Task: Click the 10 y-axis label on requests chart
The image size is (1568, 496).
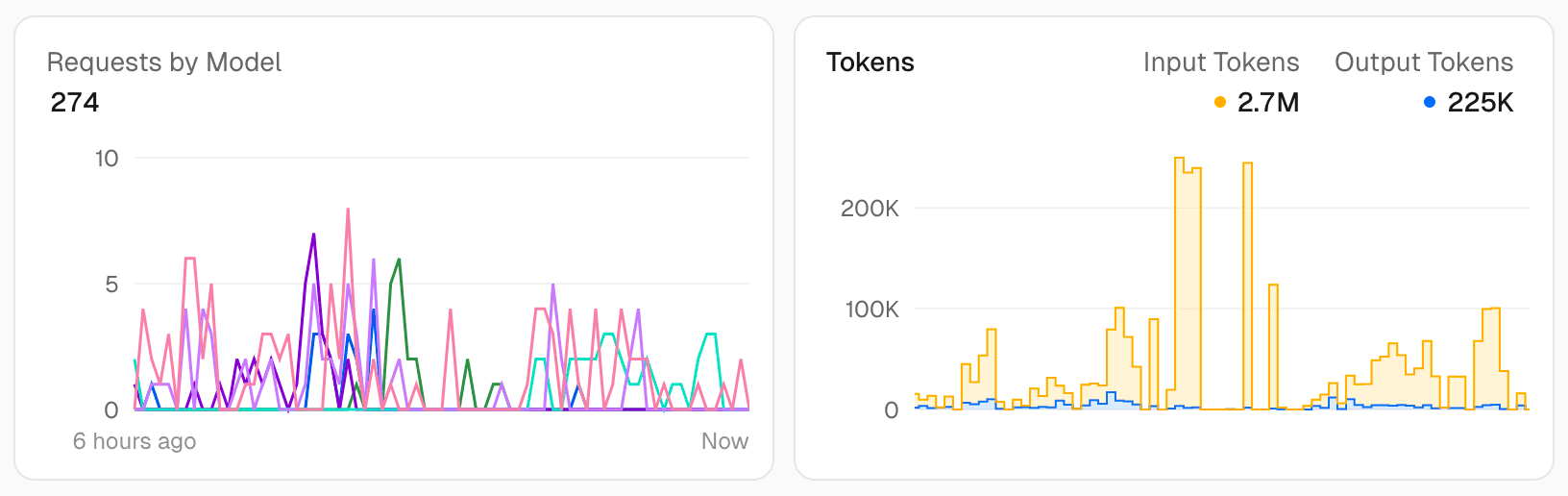Action: (107, 159)
